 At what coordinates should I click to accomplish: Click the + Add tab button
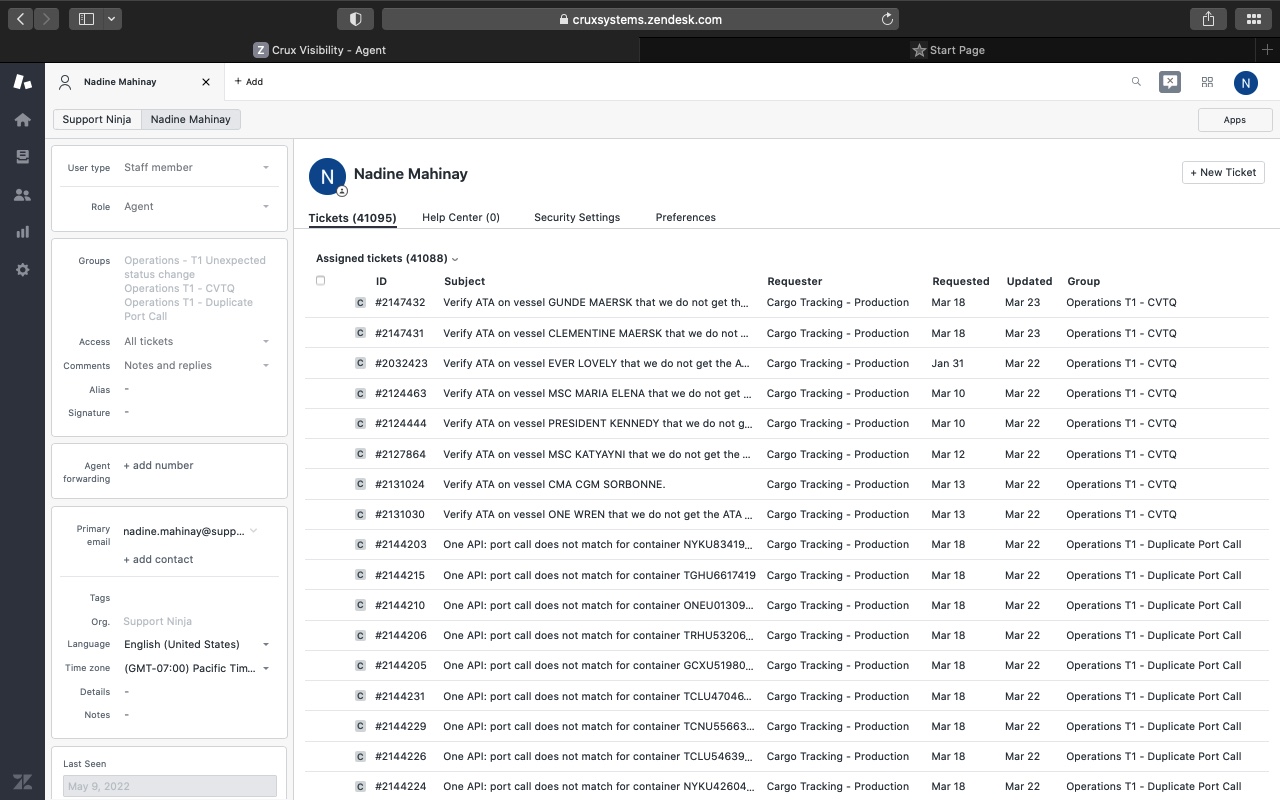[248, 82]
